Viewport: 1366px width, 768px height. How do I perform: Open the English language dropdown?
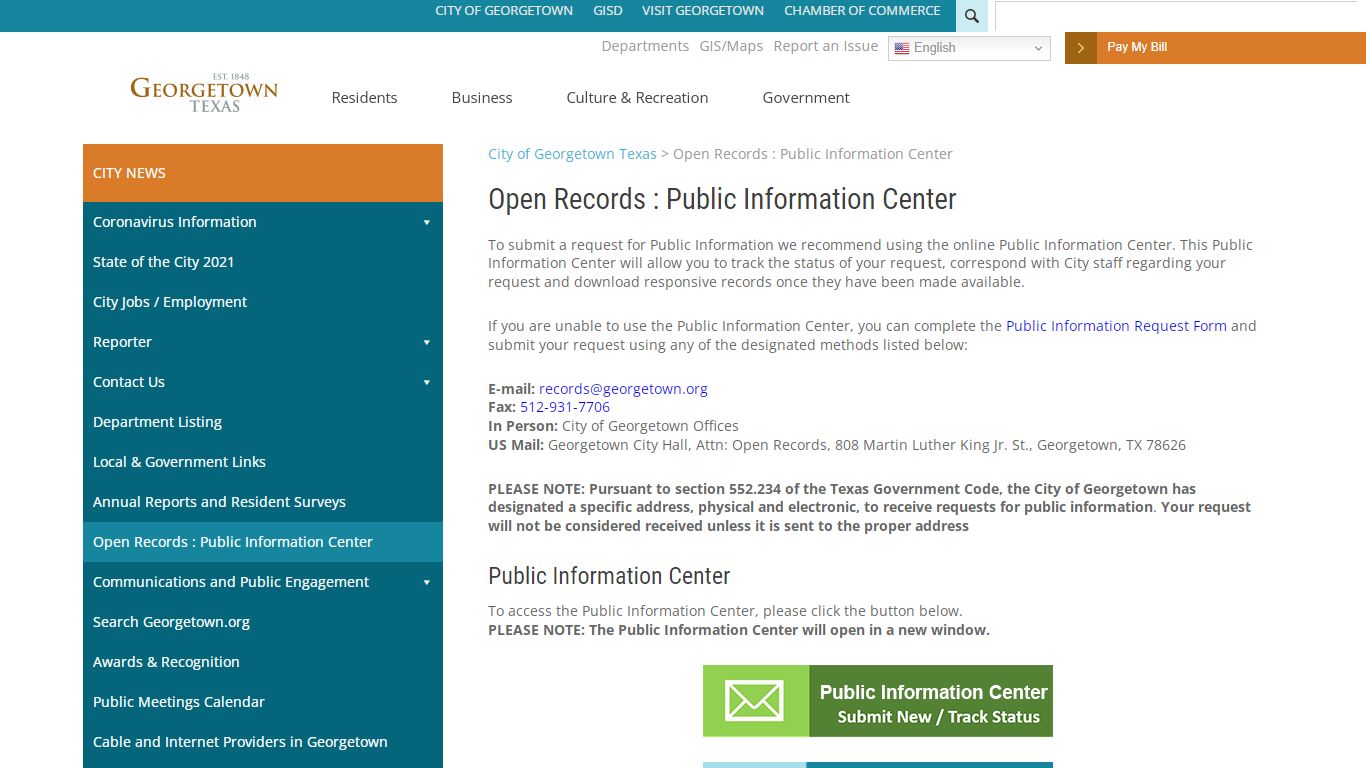(969, 48)
